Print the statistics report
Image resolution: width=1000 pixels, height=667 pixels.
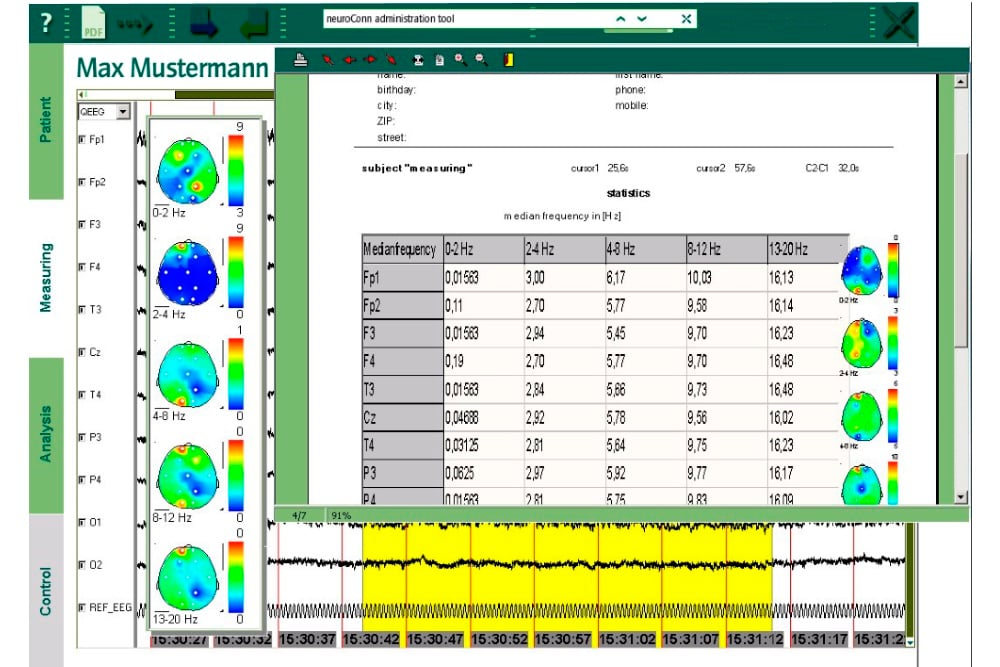click(x=298, y=60)
